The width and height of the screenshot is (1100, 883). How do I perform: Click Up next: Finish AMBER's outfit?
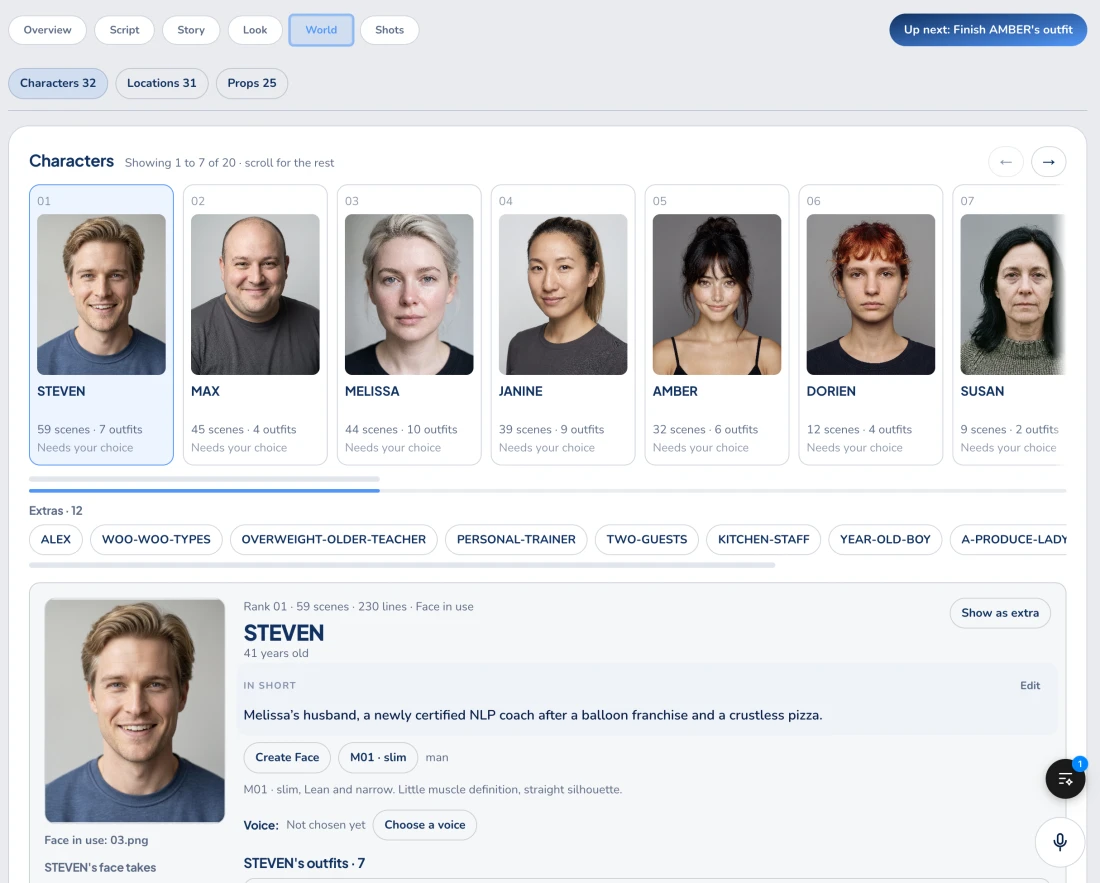tap(988, 30)
